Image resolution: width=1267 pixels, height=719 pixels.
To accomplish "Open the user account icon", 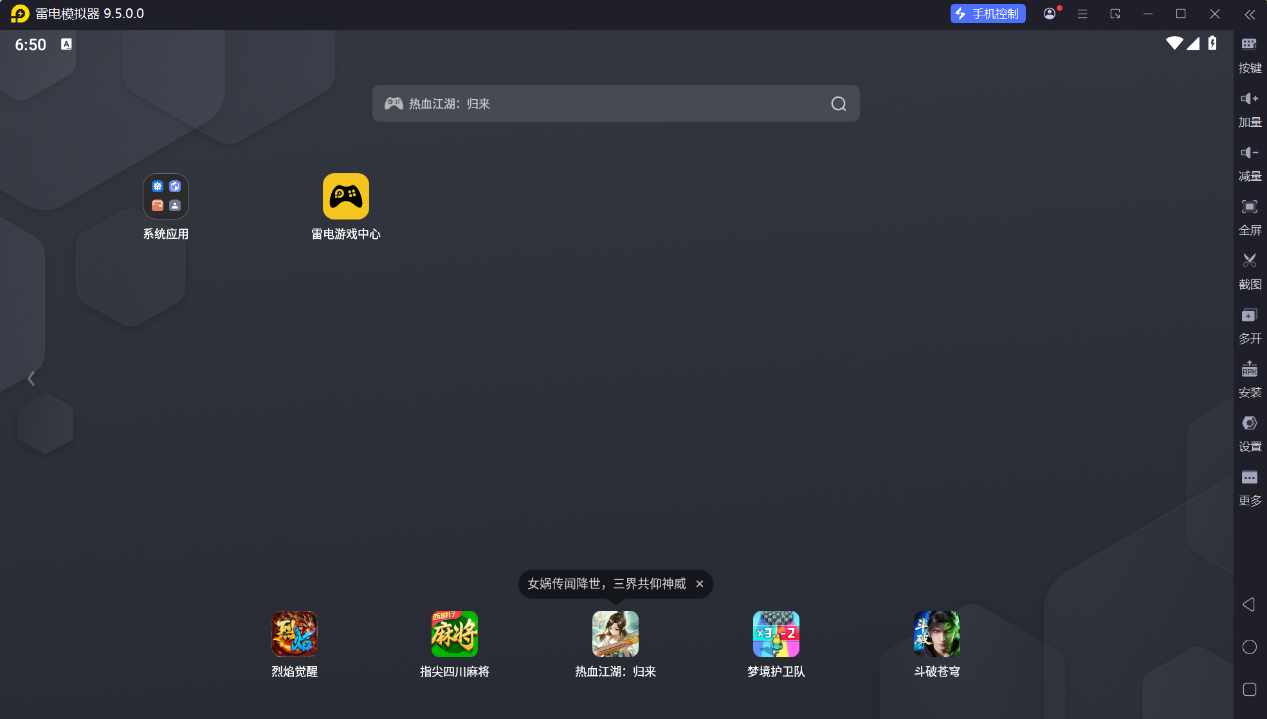I will (1050, 14).
